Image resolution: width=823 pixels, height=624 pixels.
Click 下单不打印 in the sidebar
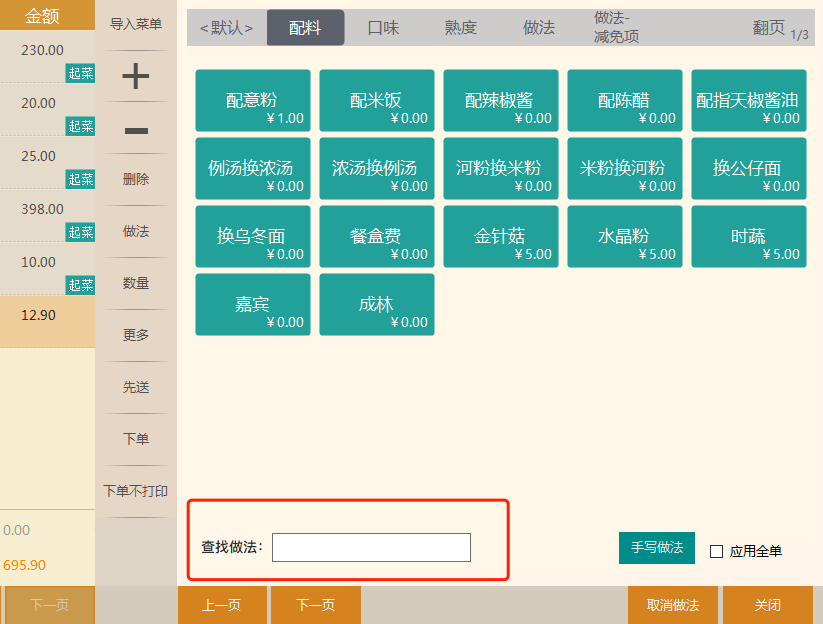[x=136, y=492]
